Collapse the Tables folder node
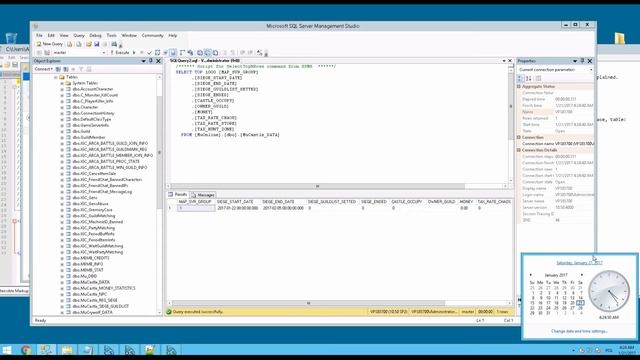Image resolution: width=640 pixels, height=360 pixels. (x=56, y=77)
